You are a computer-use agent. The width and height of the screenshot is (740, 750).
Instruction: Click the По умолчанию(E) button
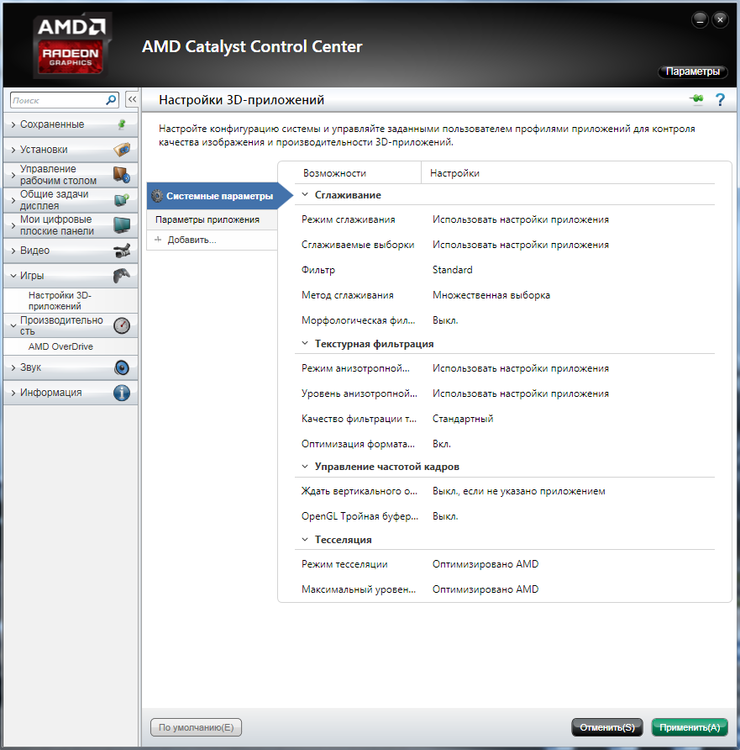coord(196,727)
